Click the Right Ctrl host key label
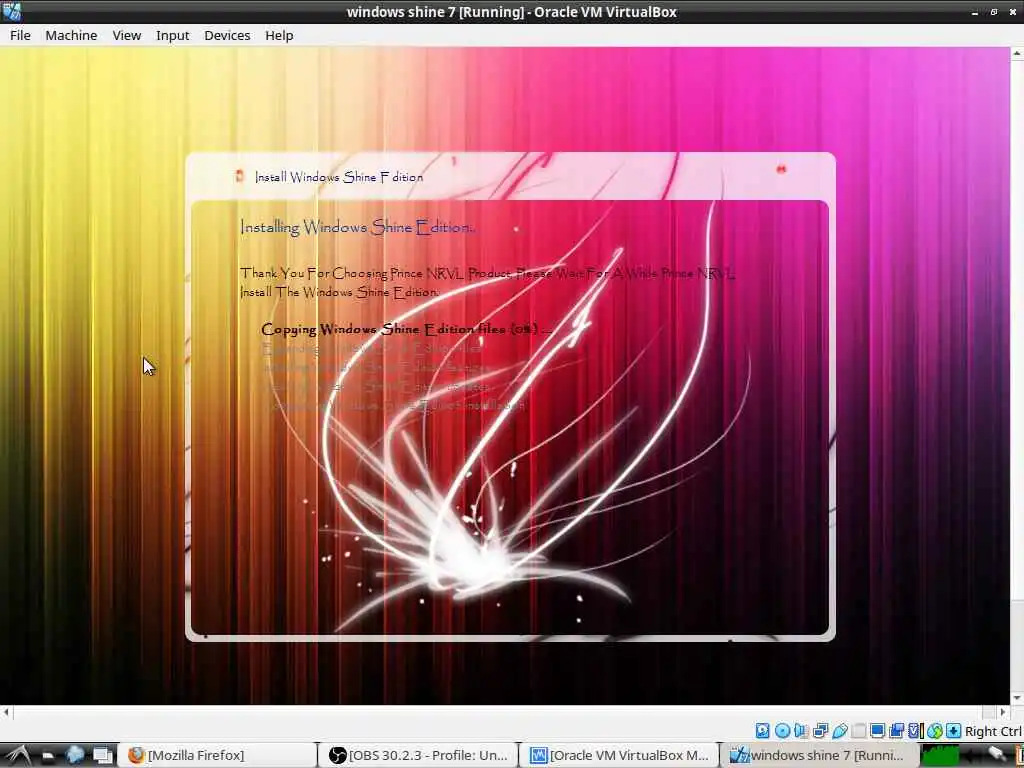 click(993, 731)
